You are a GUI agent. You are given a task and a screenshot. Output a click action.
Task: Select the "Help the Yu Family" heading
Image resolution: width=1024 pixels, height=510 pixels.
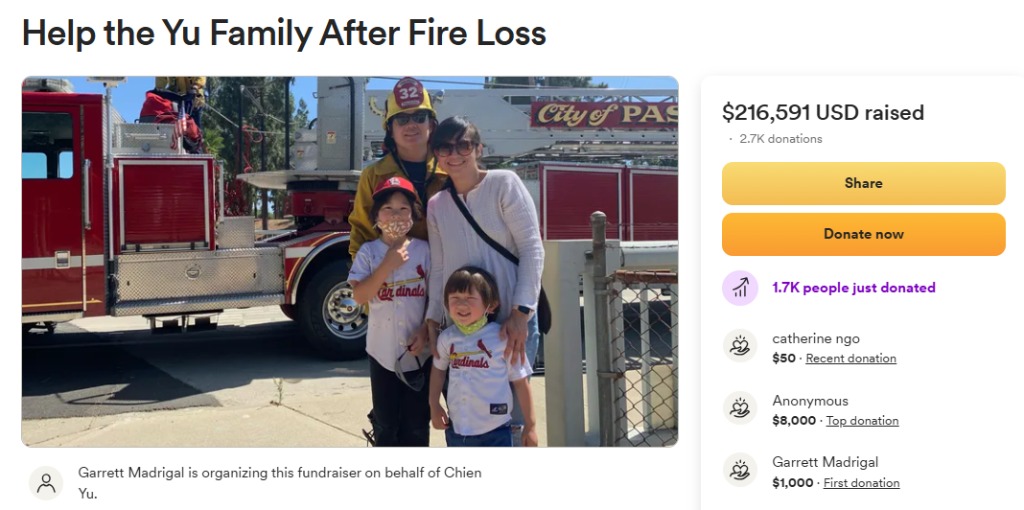click(x=284, y=33)
